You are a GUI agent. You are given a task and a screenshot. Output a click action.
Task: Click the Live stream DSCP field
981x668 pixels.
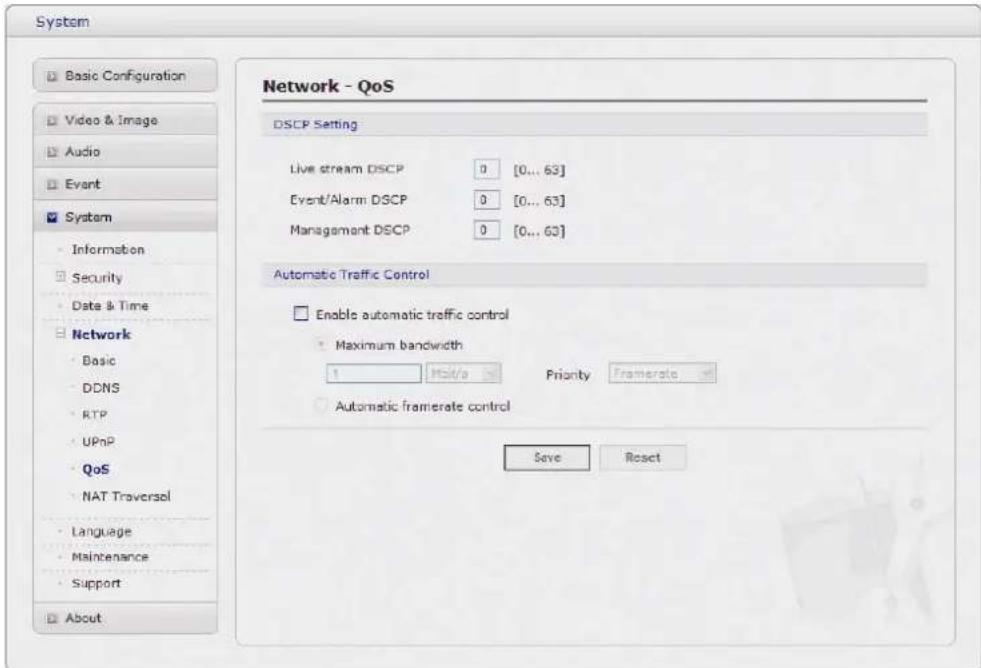[x=486, y=170]
